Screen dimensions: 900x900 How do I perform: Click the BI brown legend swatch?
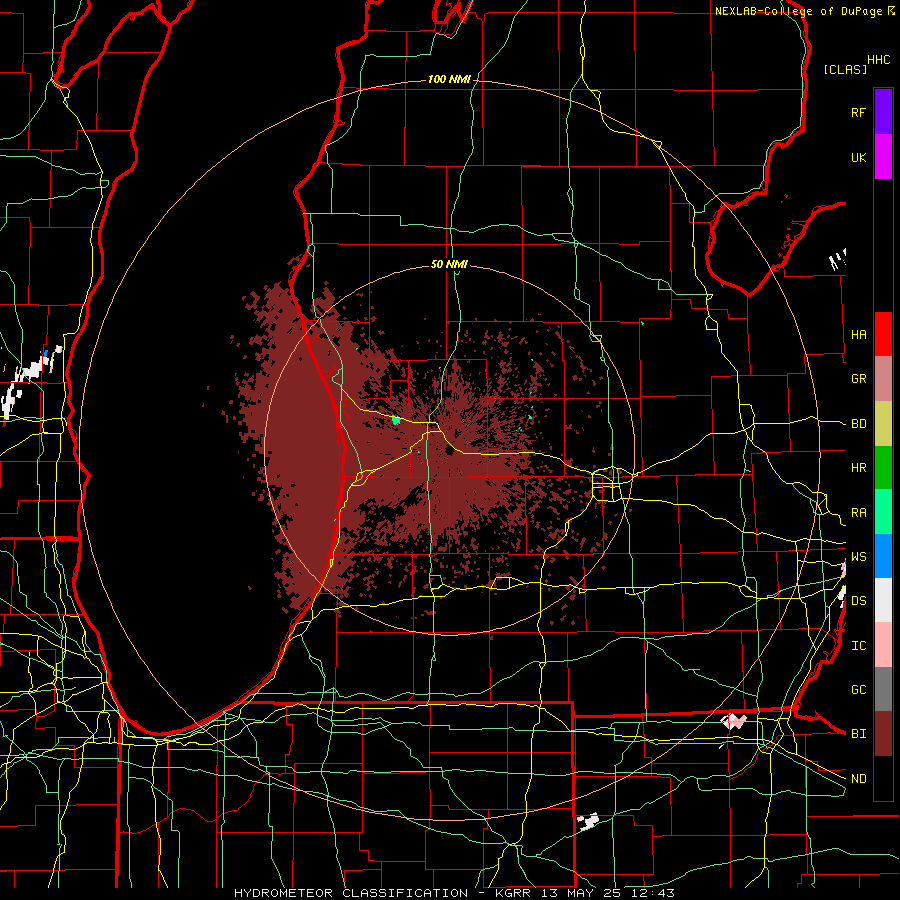pyautogui.click(x=883, y=734)
